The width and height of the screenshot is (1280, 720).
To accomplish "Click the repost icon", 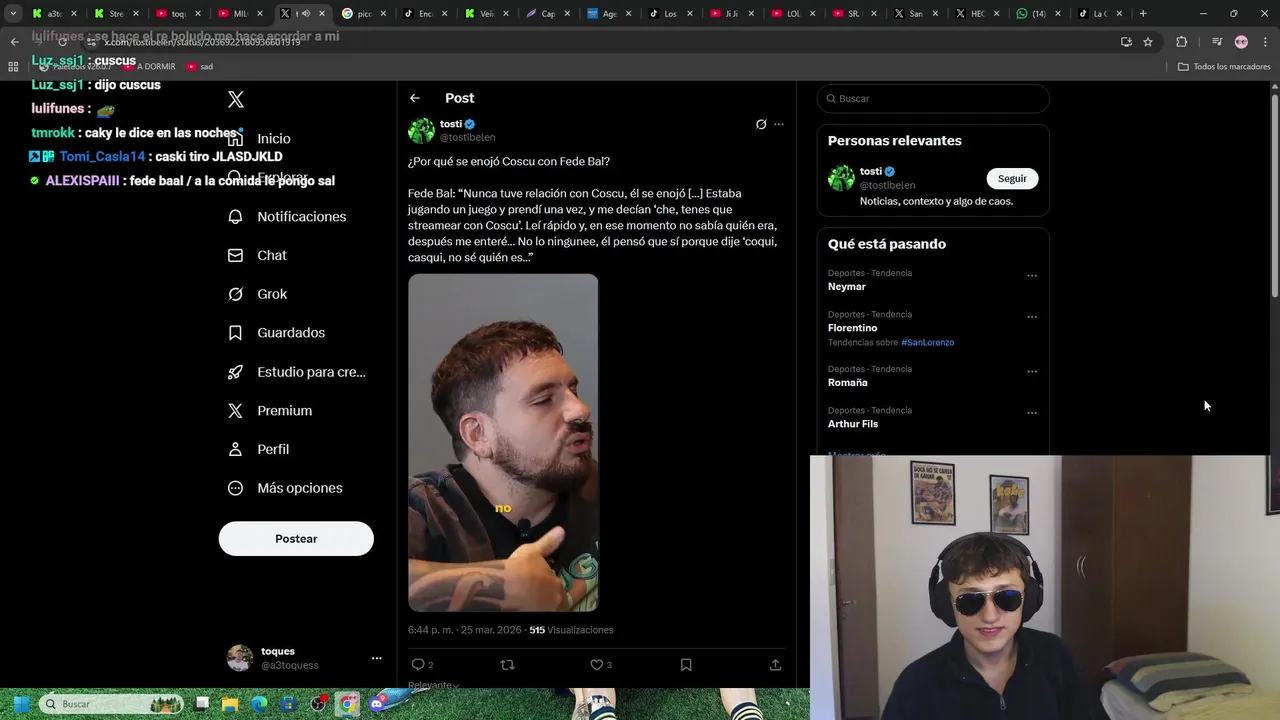I will pyautogui.click(x=507, y=665).
